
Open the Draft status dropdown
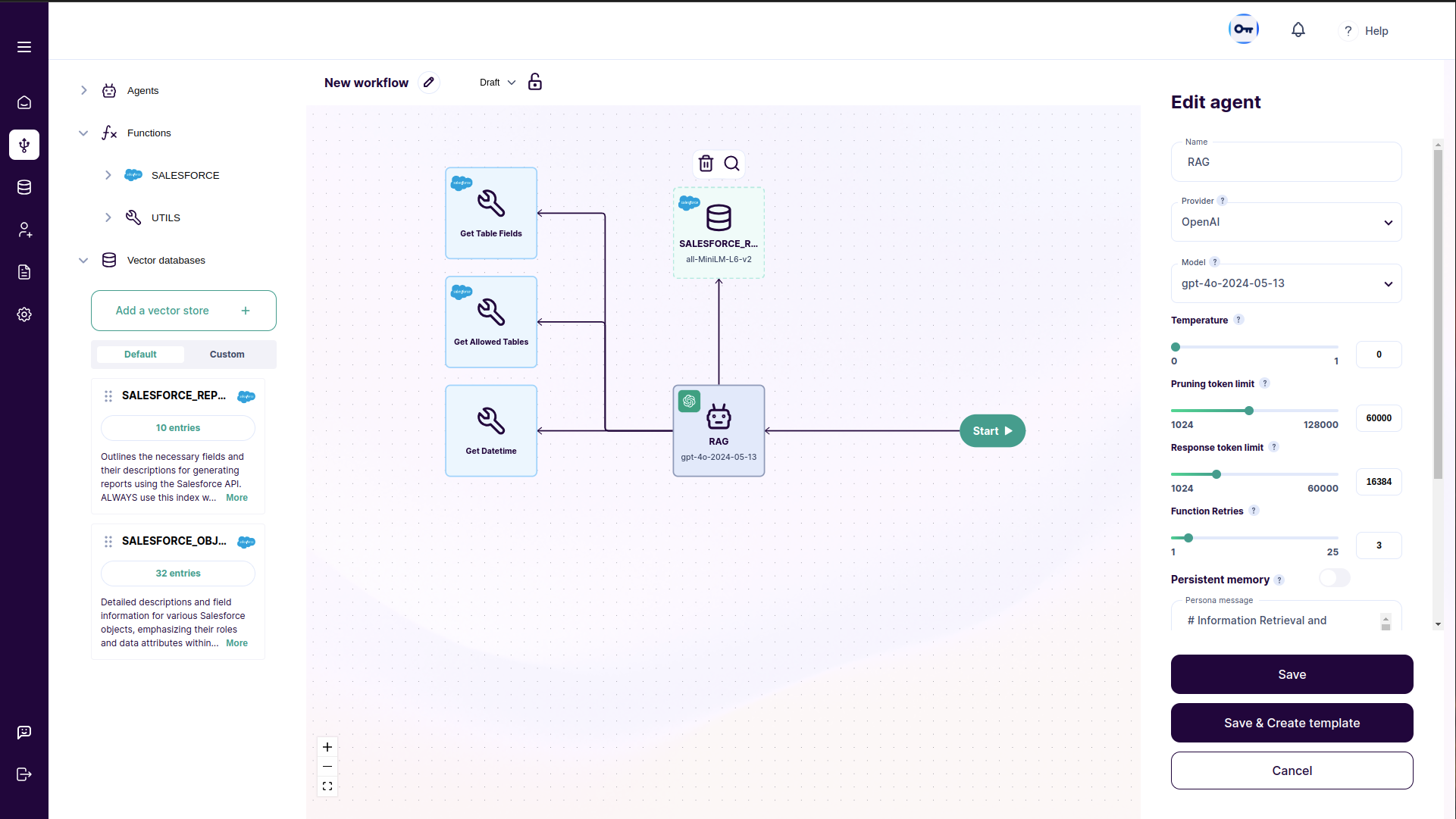point(497,83)
